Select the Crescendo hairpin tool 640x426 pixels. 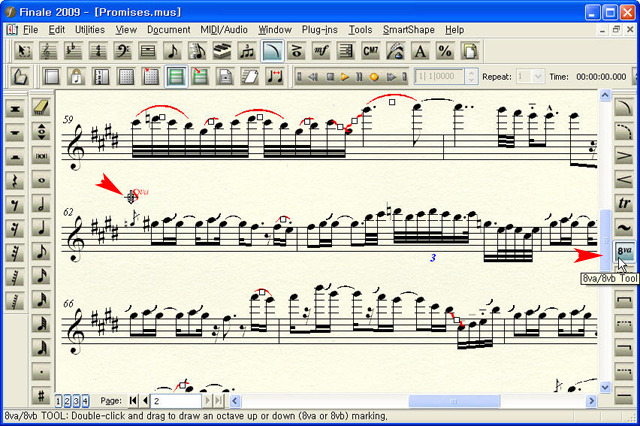624,180
